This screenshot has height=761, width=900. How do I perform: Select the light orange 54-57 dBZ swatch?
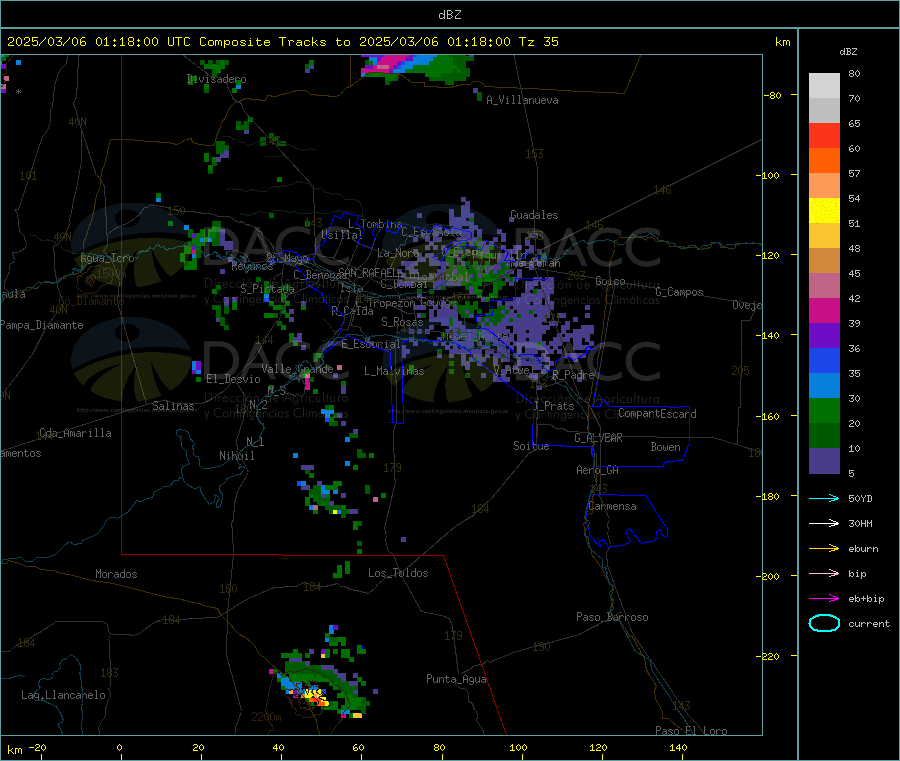[x=824, y=185]
